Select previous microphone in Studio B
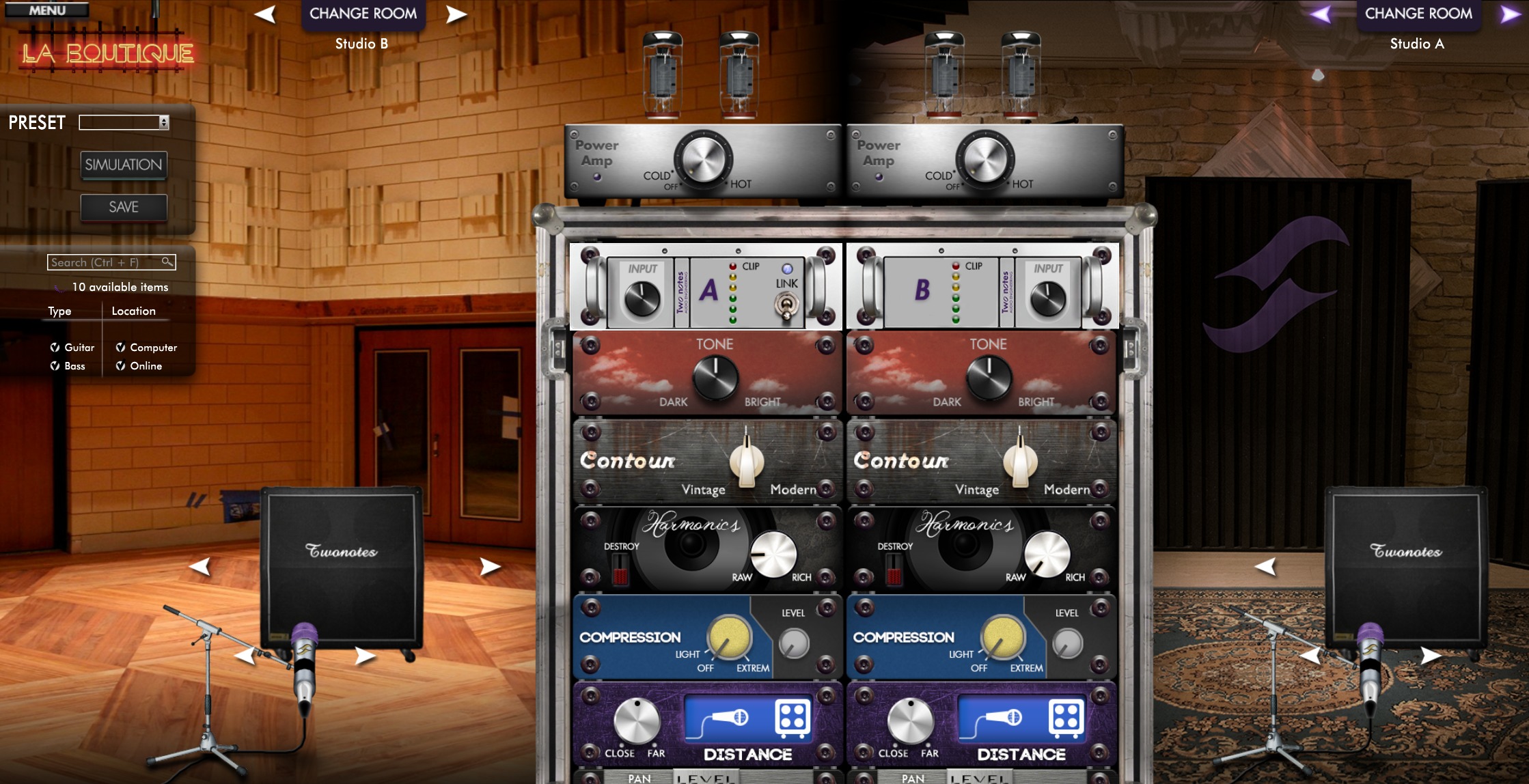The width and height of the screenshot is (1529, 784). point(245,656)
